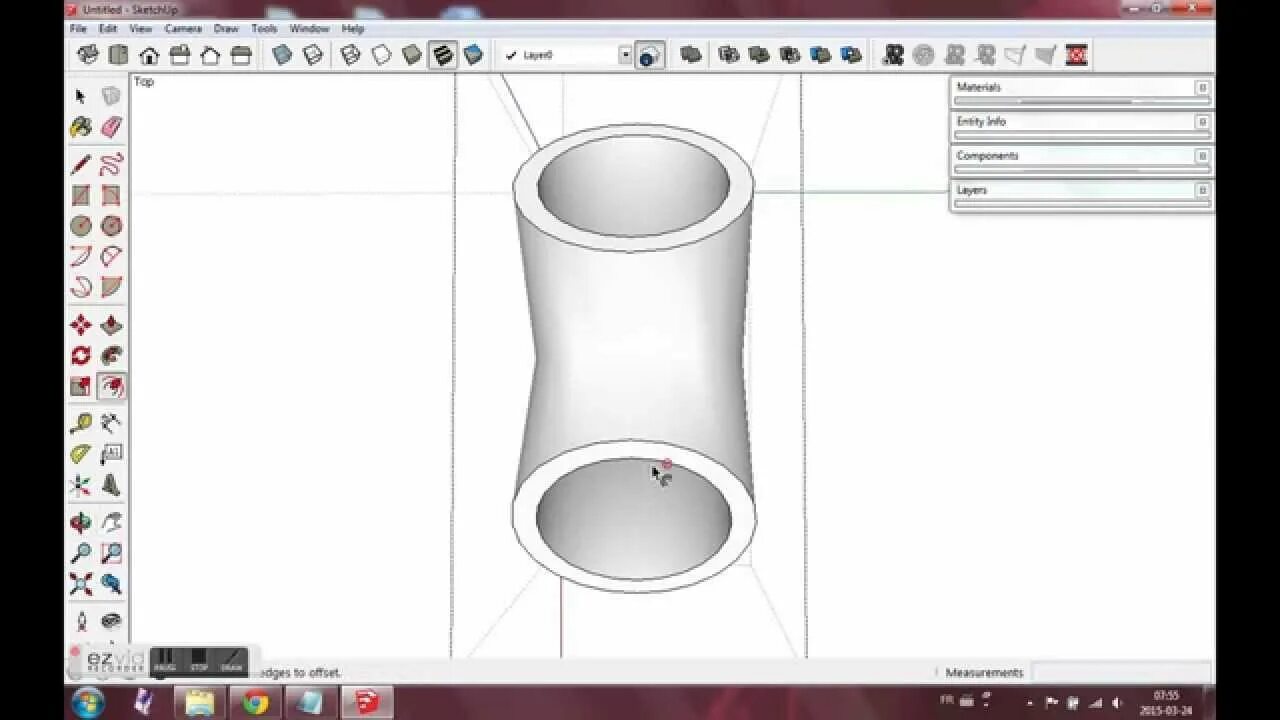
Task: Expand the Components panel
Action: coord(1081,158)
